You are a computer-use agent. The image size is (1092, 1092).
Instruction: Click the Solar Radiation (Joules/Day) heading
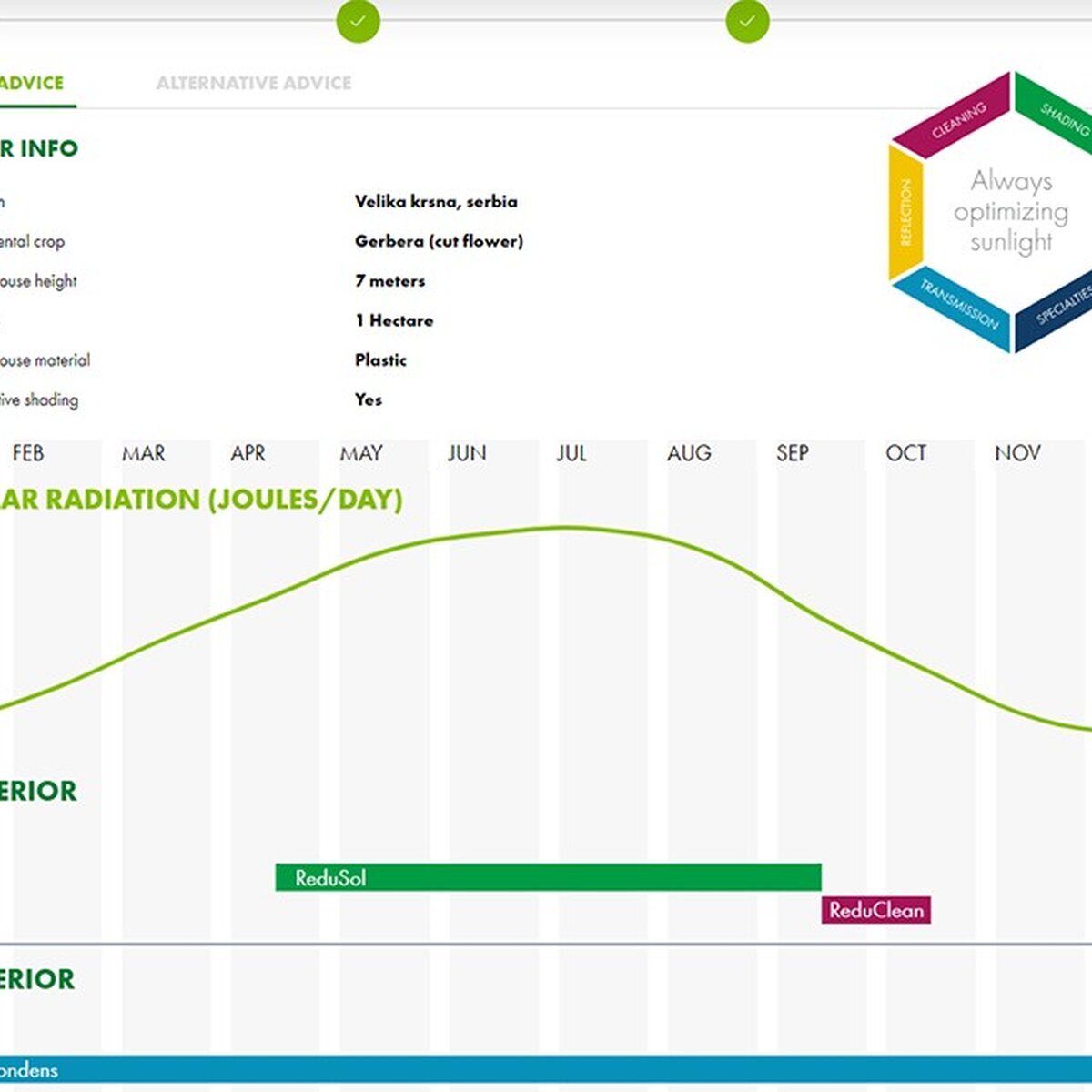coord(201,500)
